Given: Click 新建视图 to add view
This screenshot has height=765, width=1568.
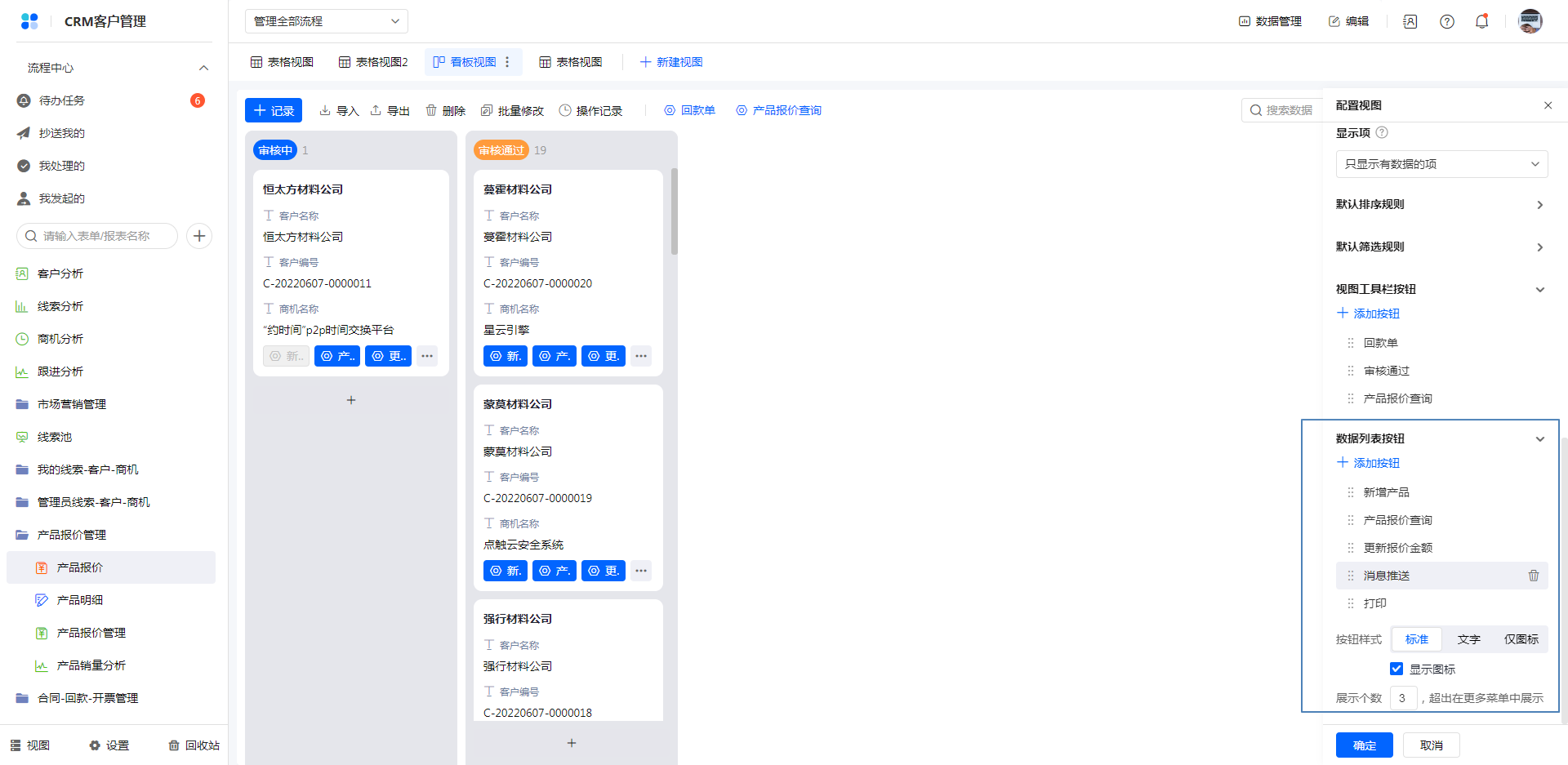Looking at the screenshot, I should click(670, 62).
